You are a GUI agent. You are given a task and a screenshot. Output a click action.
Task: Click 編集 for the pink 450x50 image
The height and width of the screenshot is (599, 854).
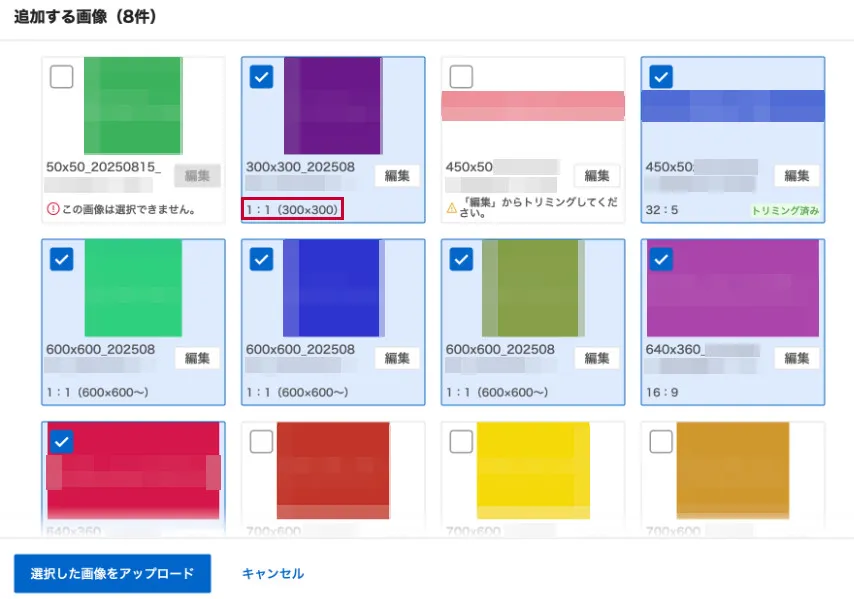[597, 176]
